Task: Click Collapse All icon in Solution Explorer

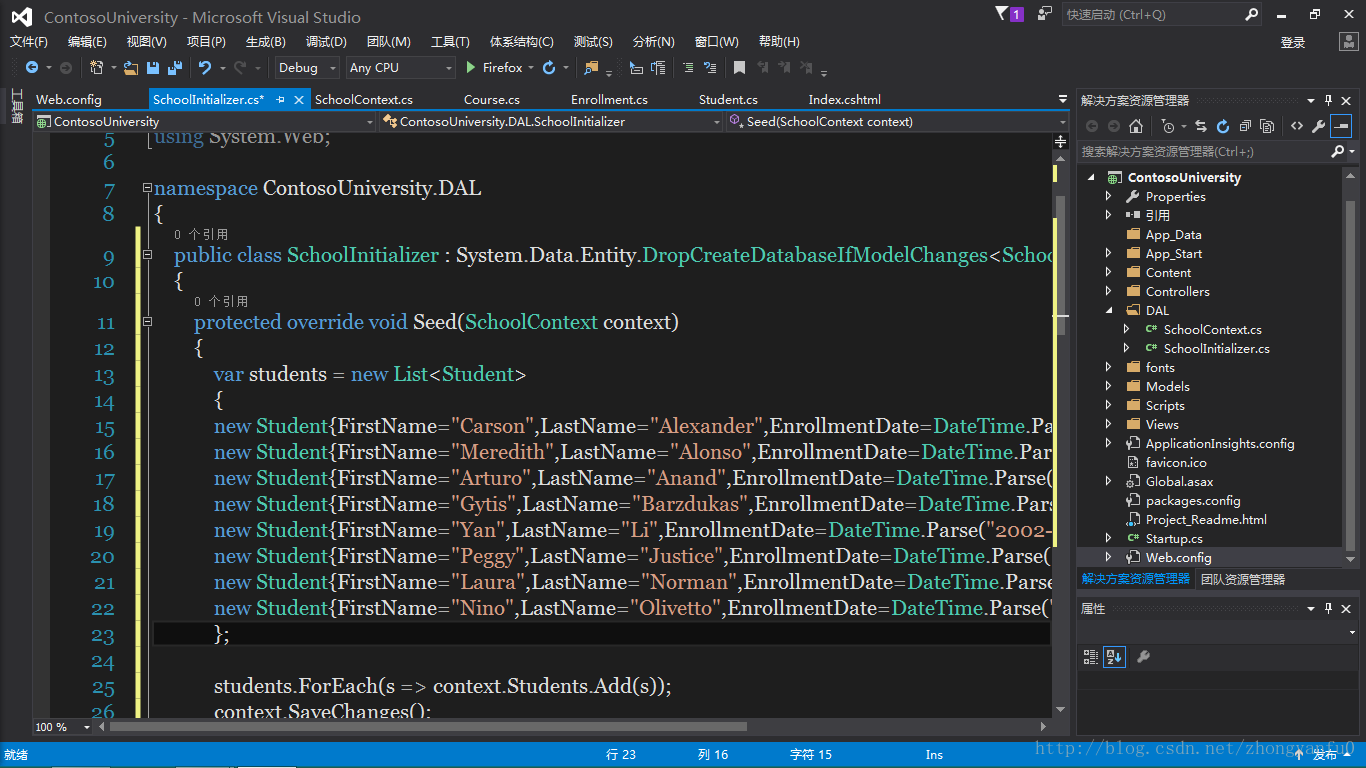Action: (1245, 126)
